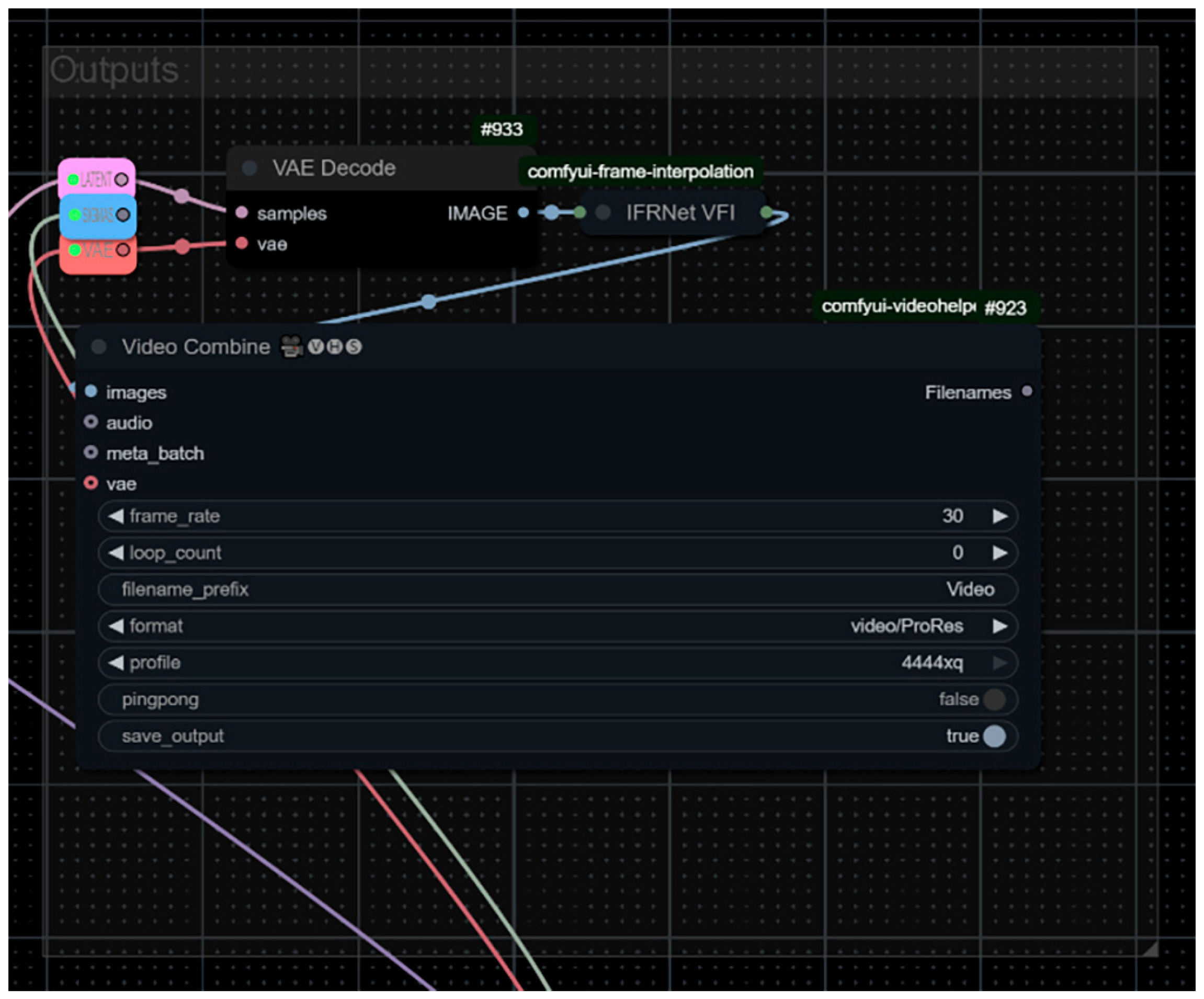Click the red vae input on Video Combine
Viewport: 1204px width, 999px height.
point(90,483)
